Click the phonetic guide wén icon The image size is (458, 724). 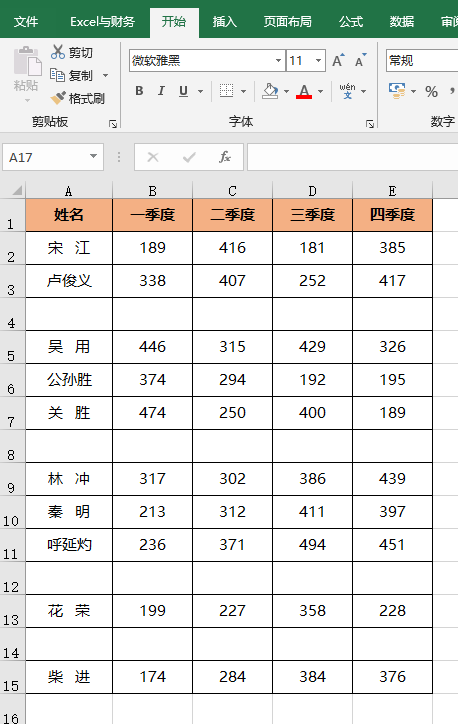pyautogui.click(x=347, y=91)
